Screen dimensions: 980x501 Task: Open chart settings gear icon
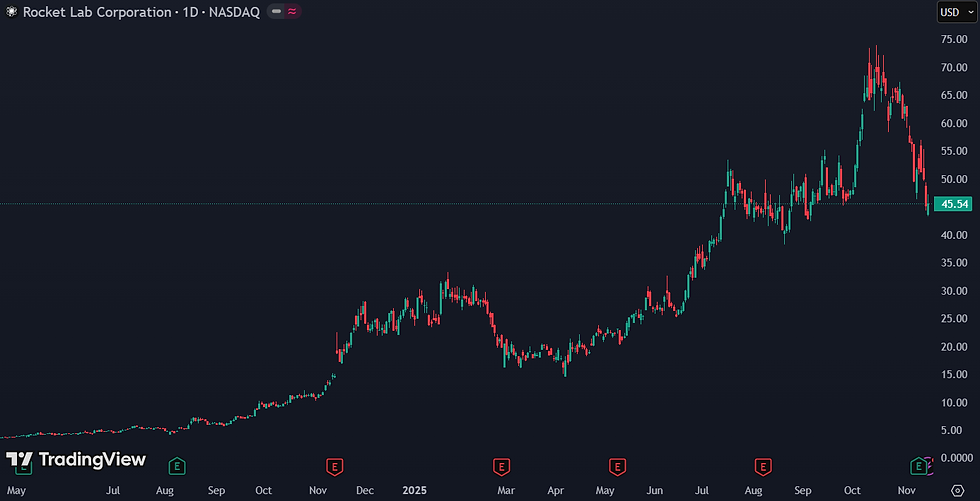point(958,490)
